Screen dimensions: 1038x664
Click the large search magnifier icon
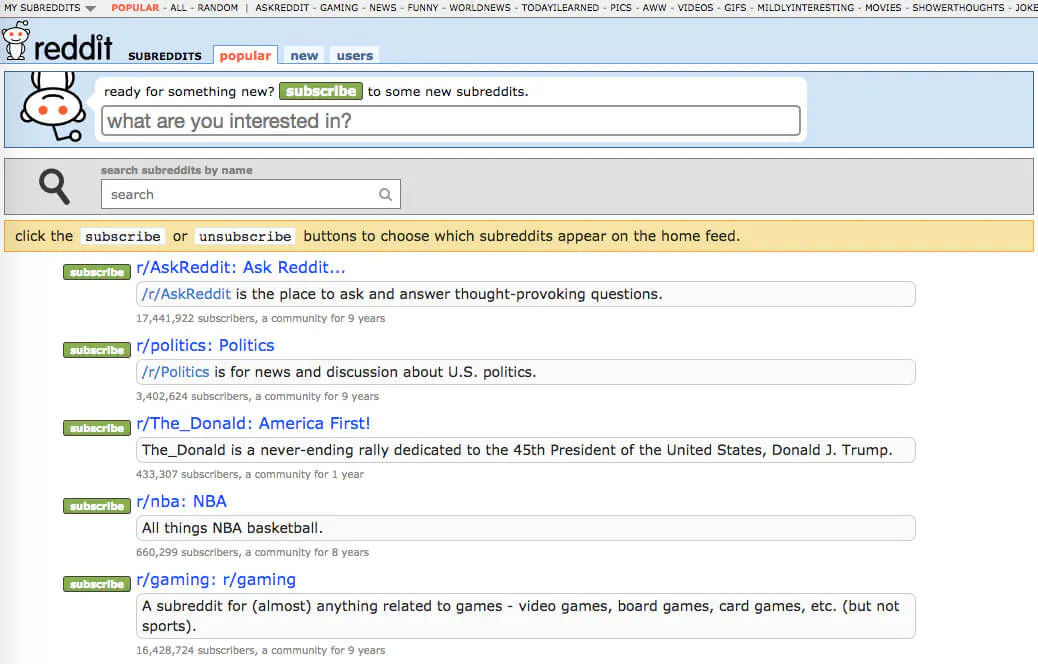coord(54,186)
